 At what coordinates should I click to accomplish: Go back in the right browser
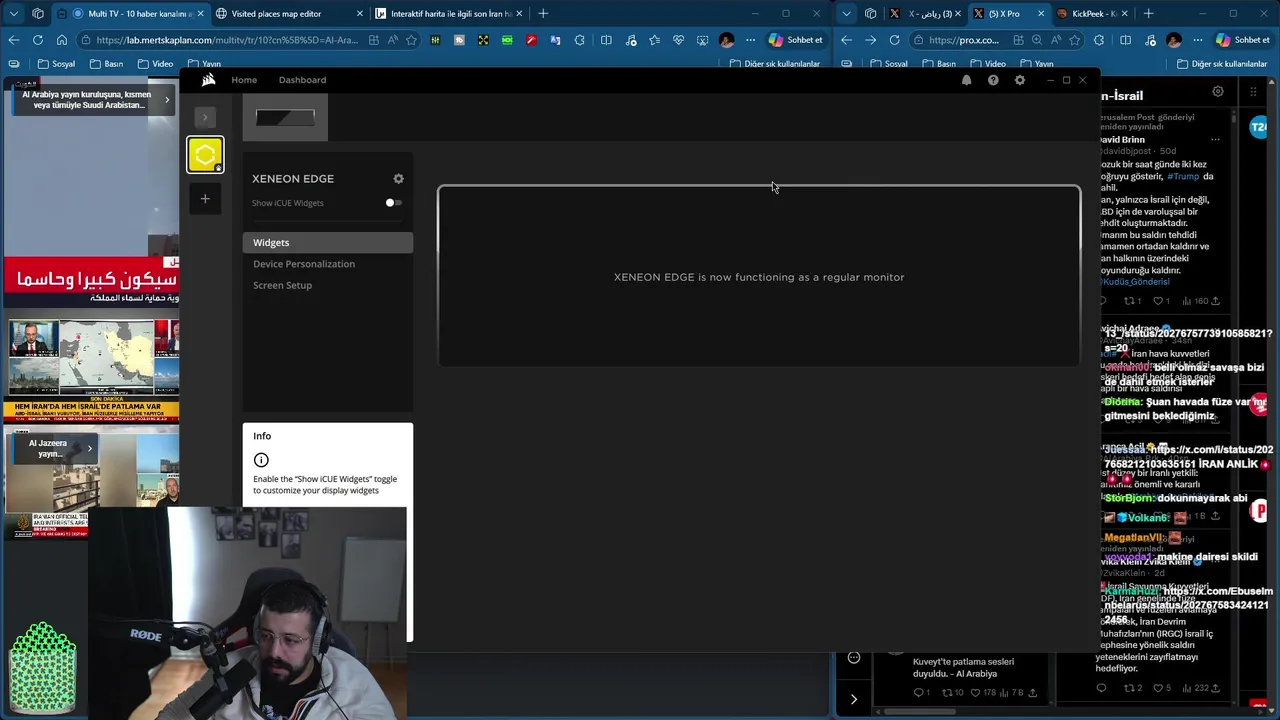846,40
